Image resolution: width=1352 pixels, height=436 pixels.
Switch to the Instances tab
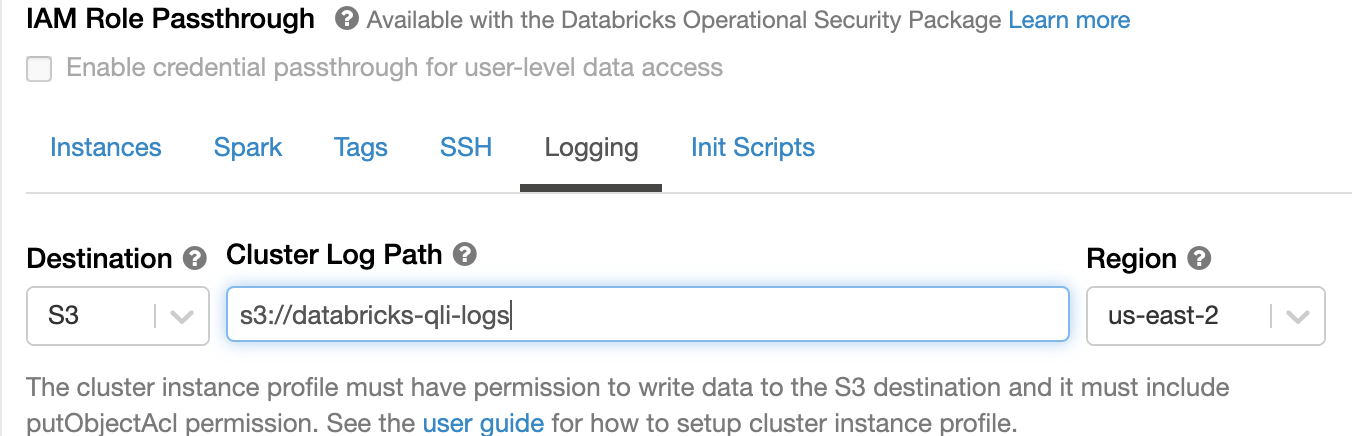pos(106,147)
